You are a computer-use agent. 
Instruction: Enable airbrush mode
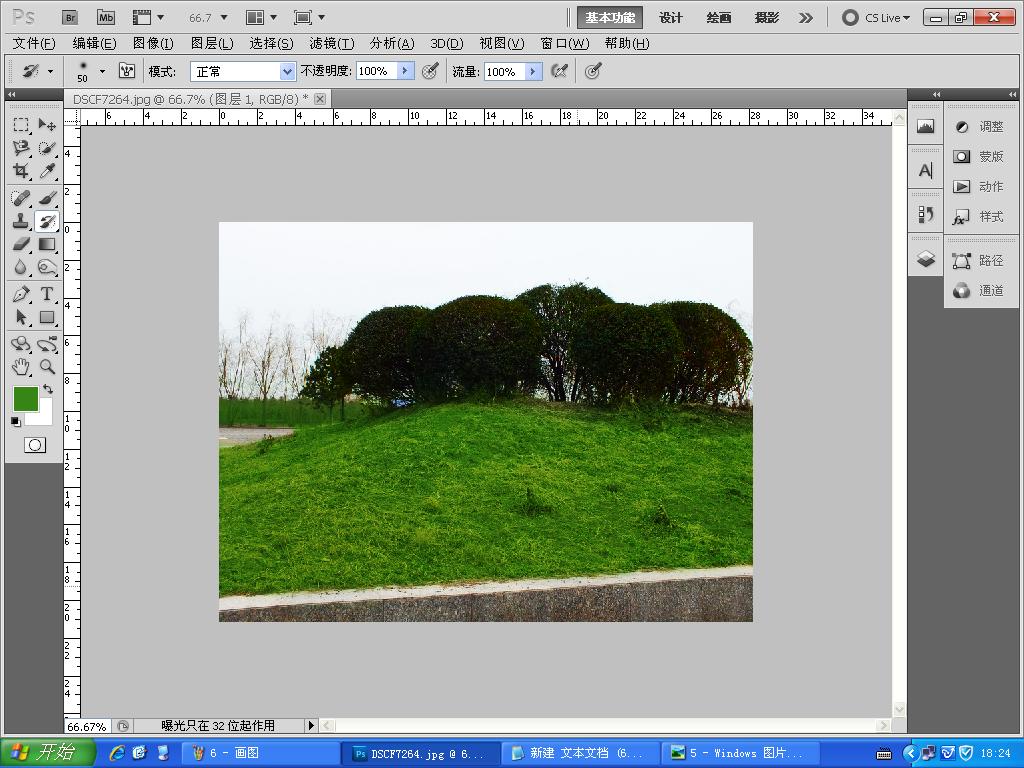tap(559, 71)
